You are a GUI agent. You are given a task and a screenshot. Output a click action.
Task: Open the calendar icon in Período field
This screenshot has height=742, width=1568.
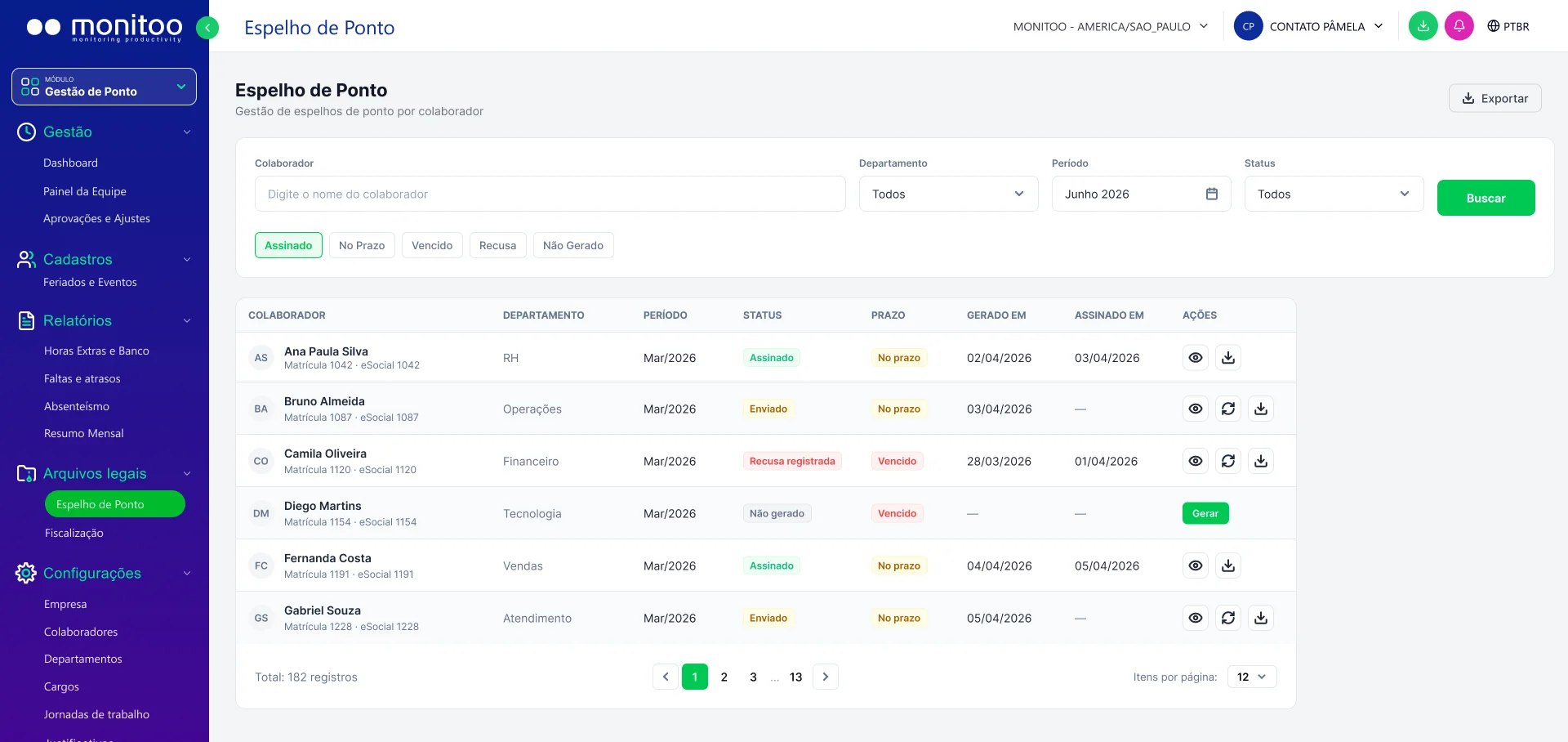(1212, 194)
